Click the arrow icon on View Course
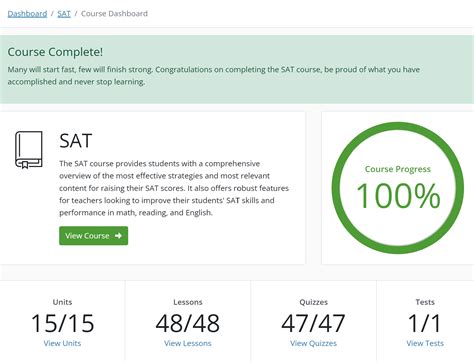This screenshot has width=474, height=363. [118, 236]
